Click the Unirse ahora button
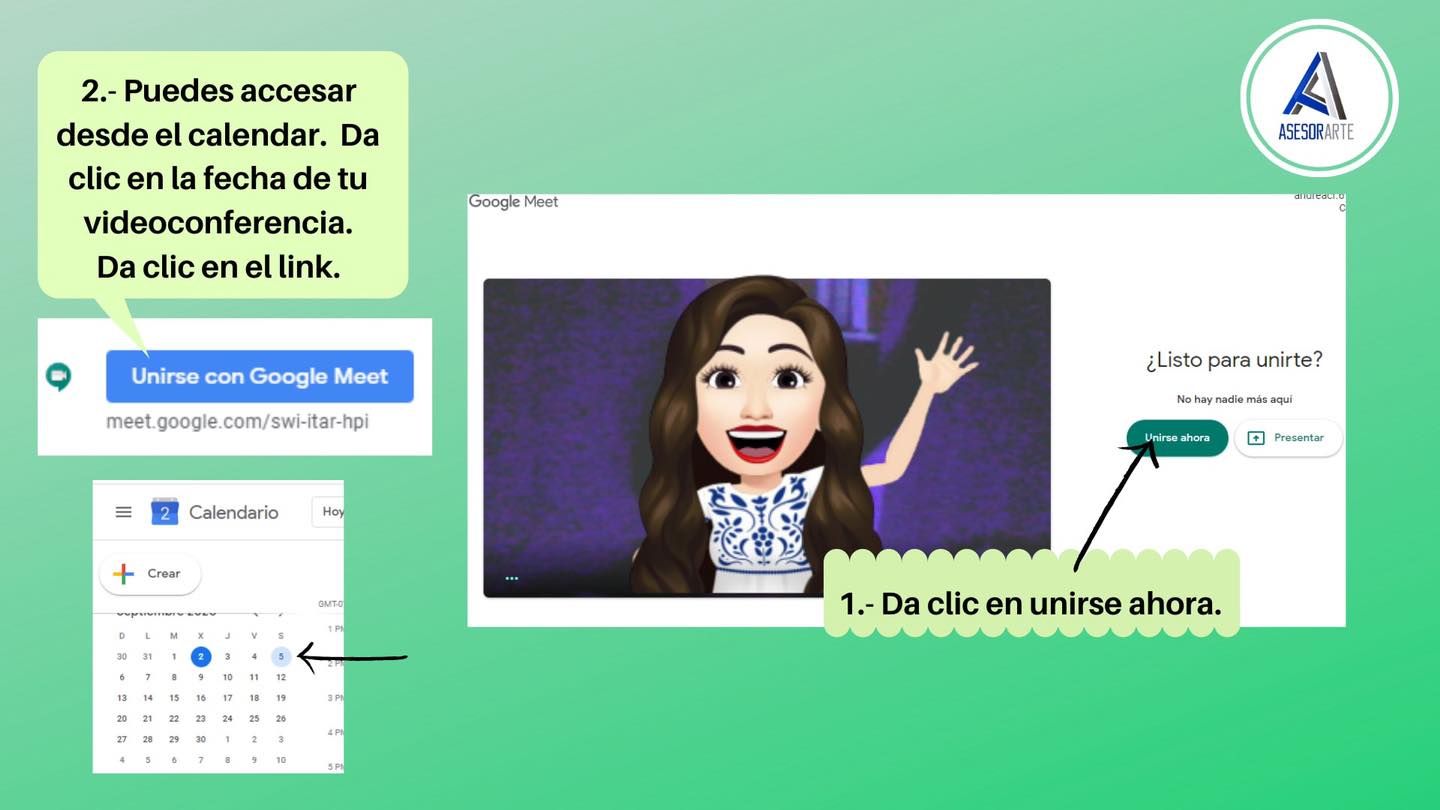Screen dimensions: 1440x810 pos(1177,438)
